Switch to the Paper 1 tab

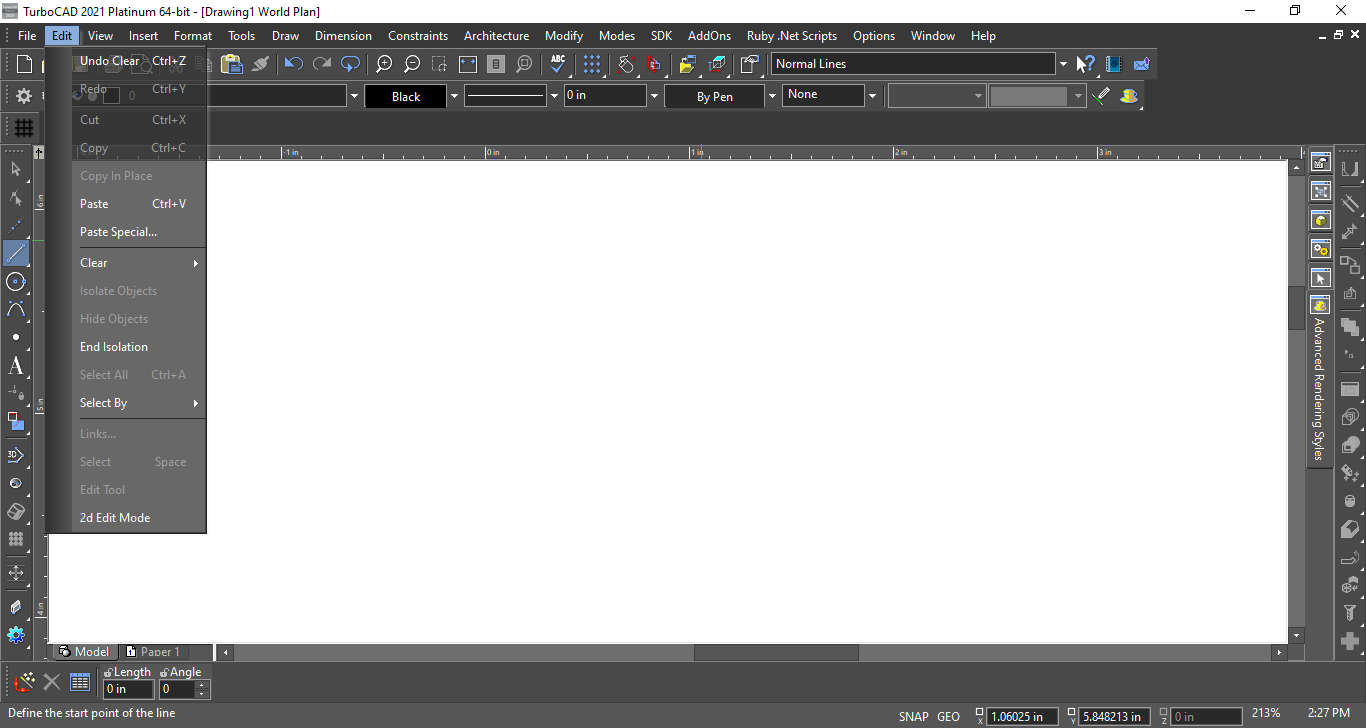[x=152, y=652]
